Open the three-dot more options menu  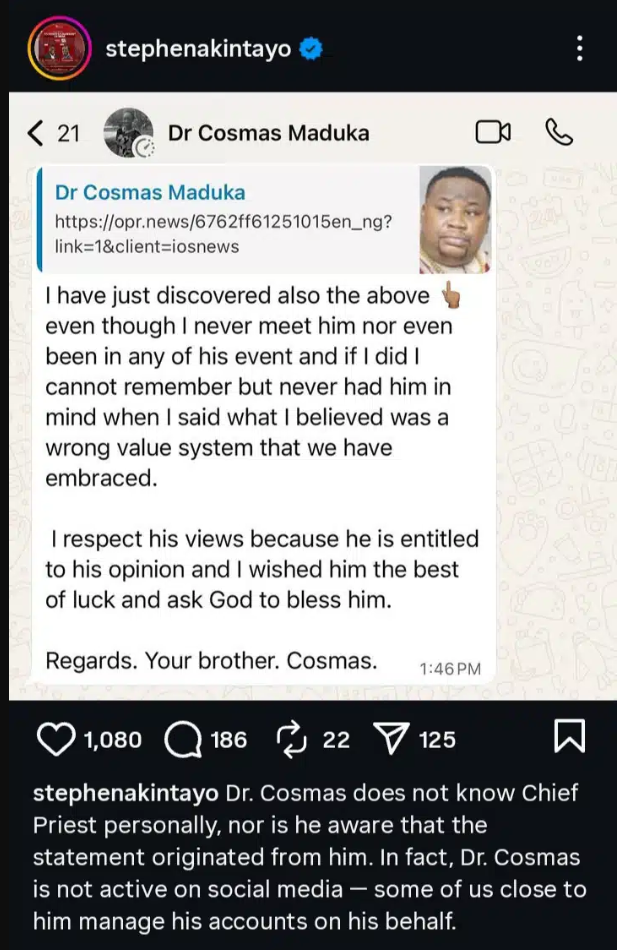coord(580,48)
